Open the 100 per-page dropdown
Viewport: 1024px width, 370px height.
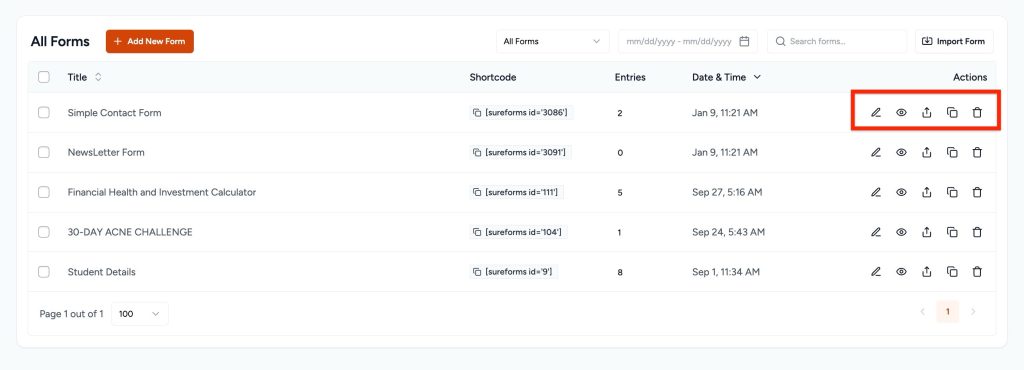pos(140,314)
